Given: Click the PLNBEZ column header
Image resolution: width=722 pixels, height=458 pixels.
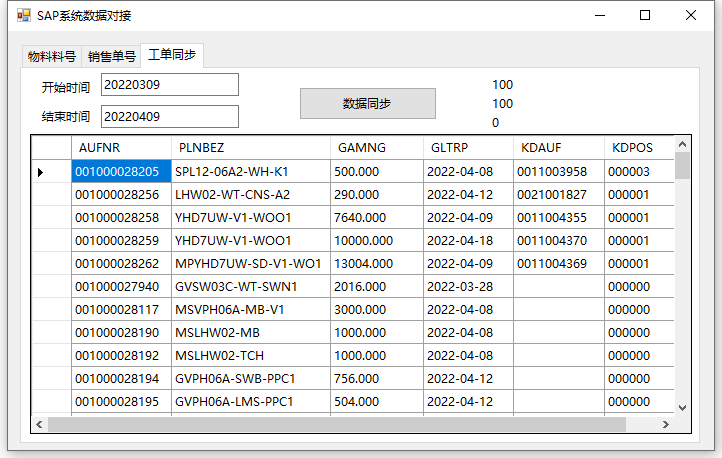Looking at the screenshot, I should coord(250,147).
